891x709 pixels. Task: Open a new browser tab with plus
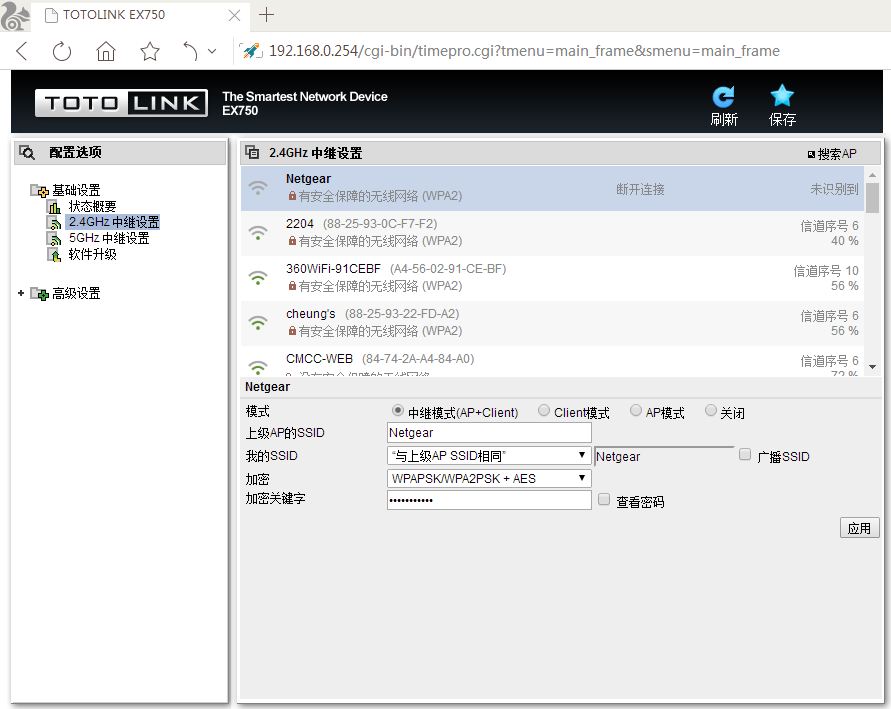tap(266, 15)
